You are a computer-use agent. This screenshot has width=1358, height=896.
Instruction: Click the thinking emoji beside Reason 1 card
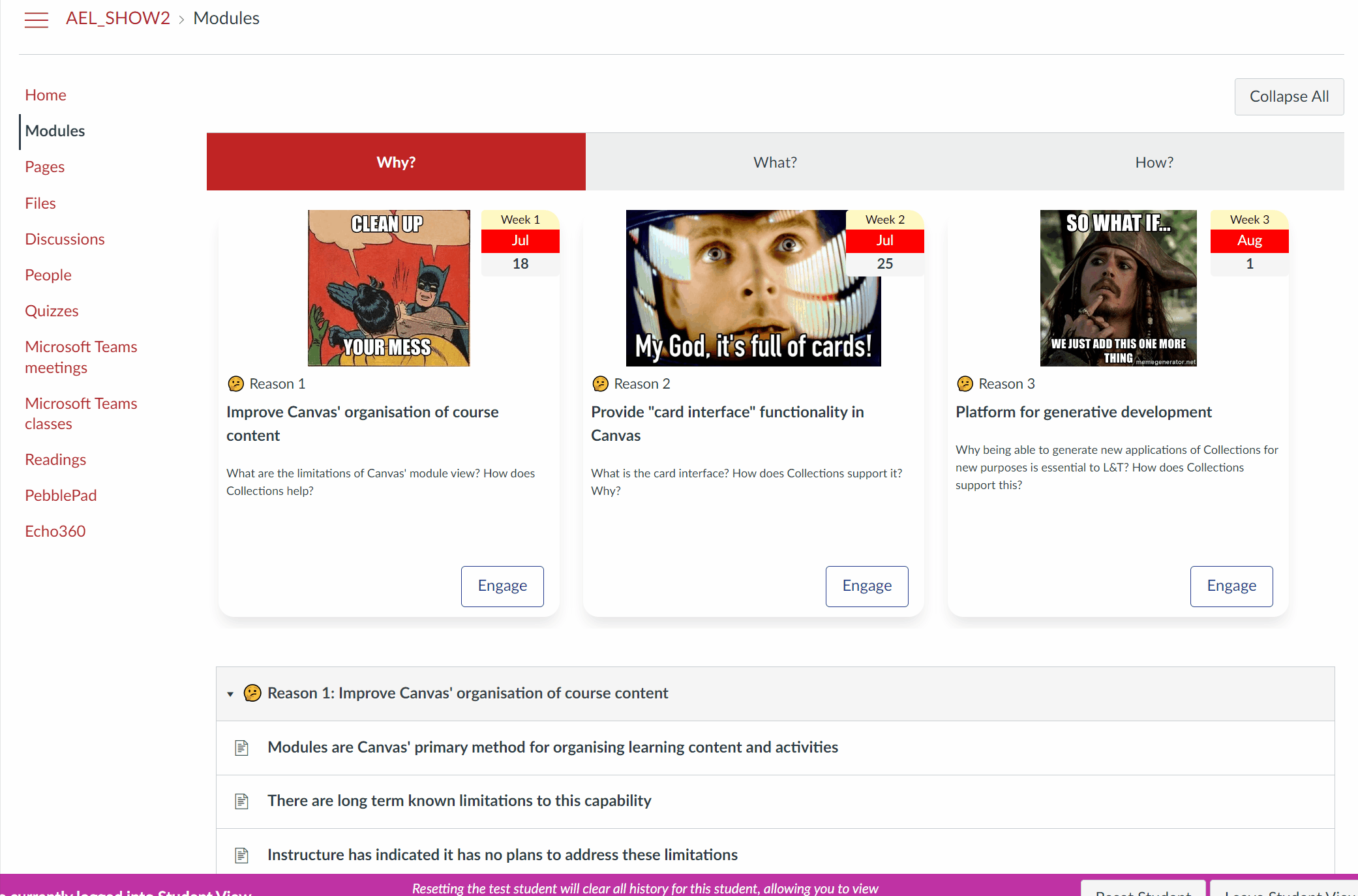click(235, 384)
